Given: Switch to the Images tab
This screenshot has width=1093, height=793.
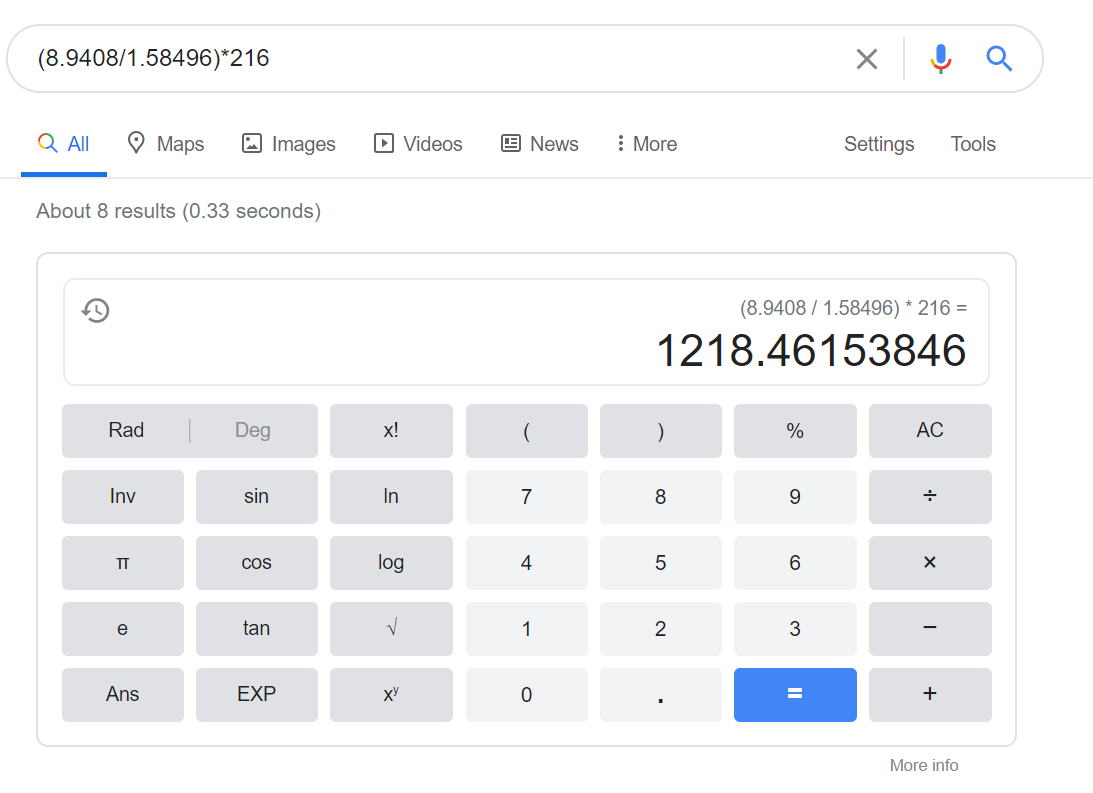Looking at the screenshot, I should coord(289,144).
